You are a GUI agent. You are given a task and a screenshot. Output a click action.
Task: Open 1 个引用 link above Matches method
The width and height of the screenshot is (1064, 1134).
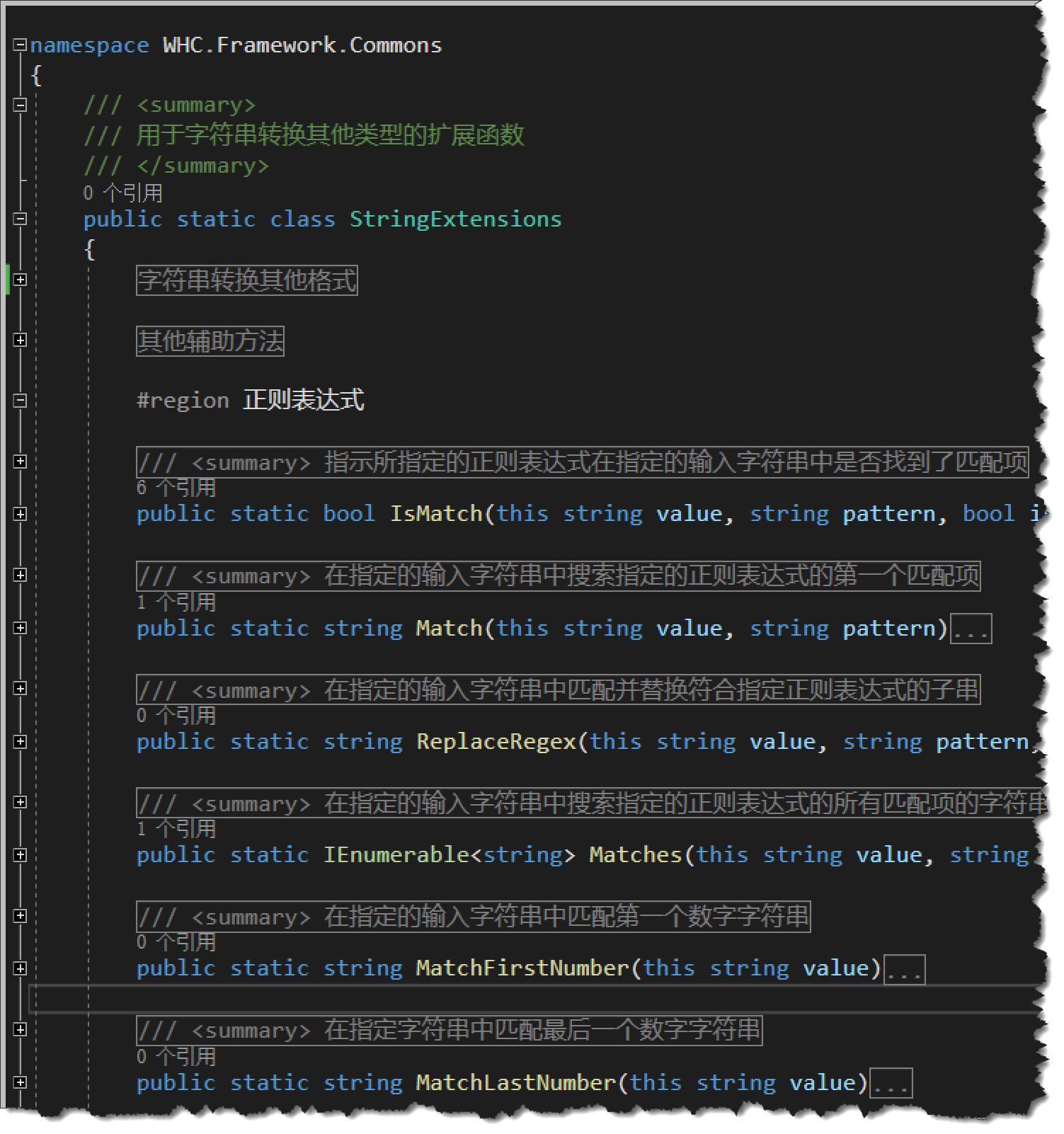tap(176, 829)
